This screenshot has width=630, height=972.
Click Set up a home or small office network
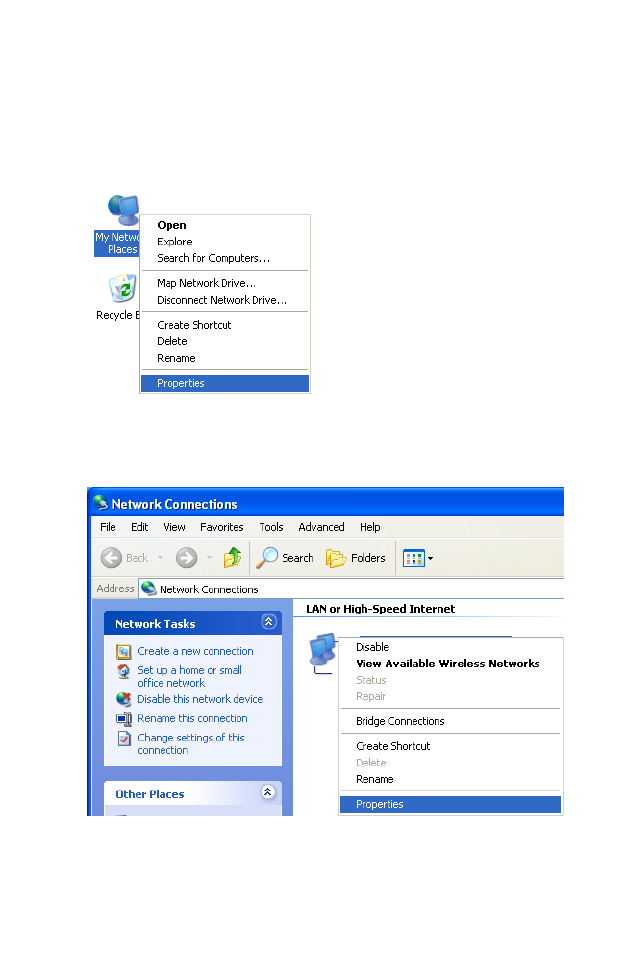pyautogui.click(x=190, y=676)
